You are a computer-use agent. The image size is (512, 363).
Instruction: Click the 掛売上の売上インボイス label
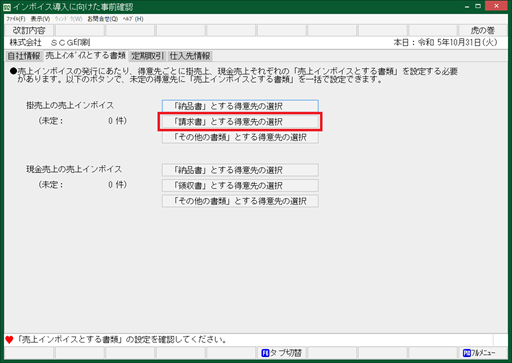(70, 105)
